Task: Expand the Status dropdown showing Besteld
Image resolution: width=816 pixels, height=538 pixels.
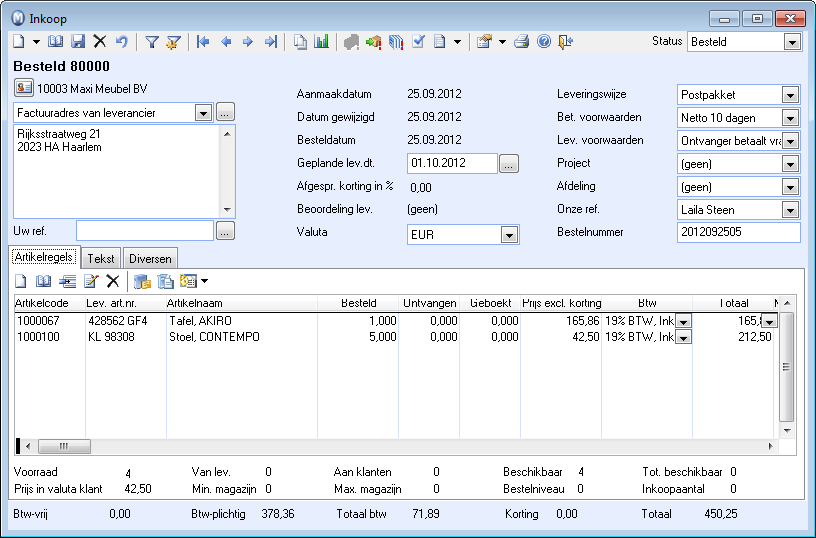Action: coord(792,42)
